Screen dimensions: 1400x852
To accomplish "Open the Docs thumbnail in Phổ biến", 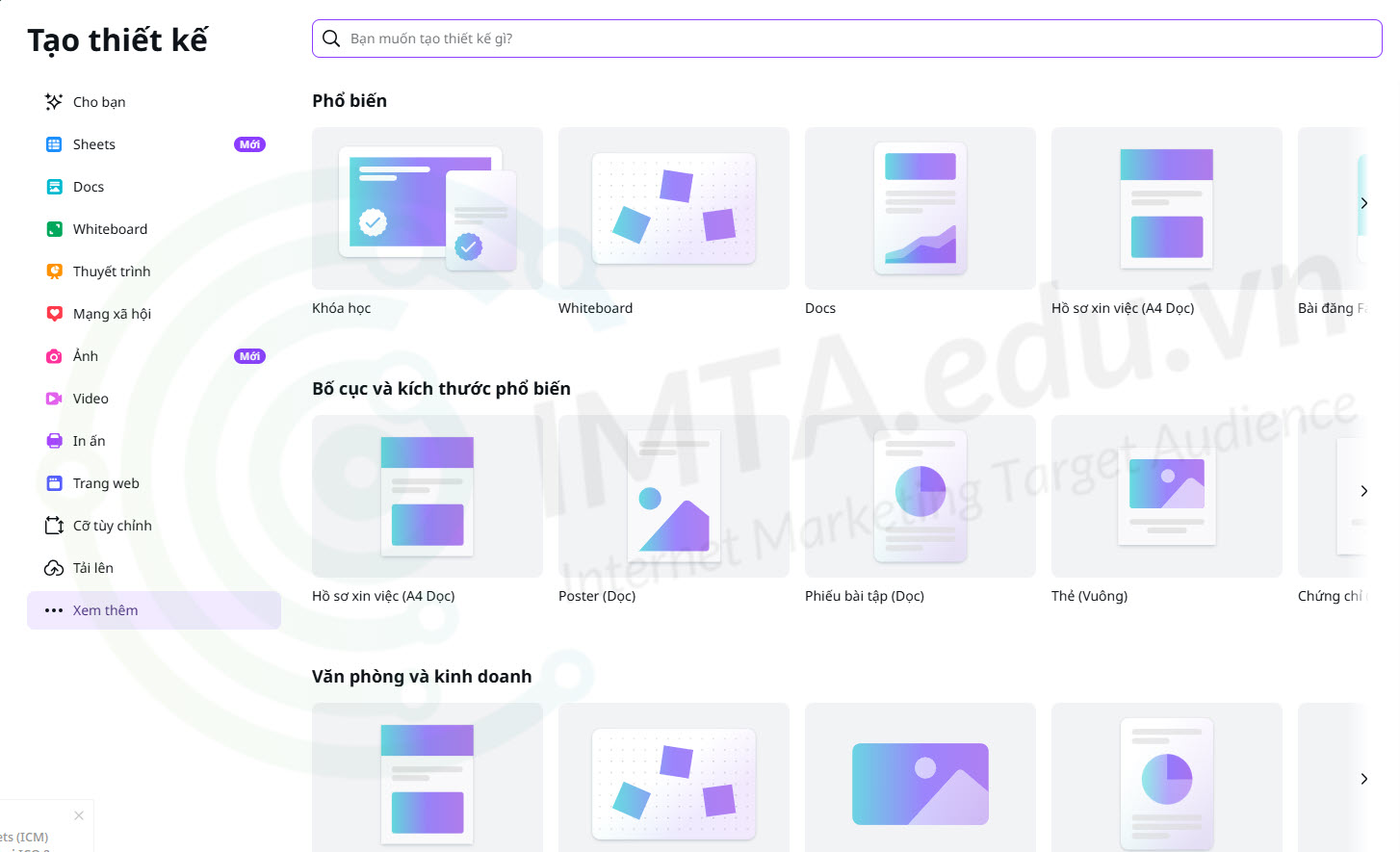I will [920, 208].
